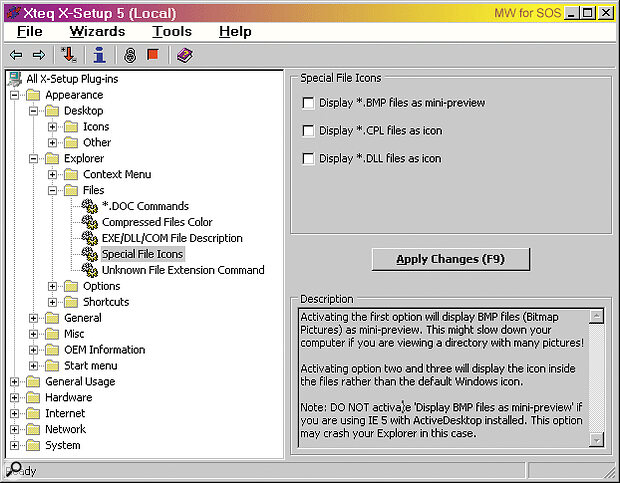
Task: Select Unknown File Extension Command entry
Action: pos(183,270)
